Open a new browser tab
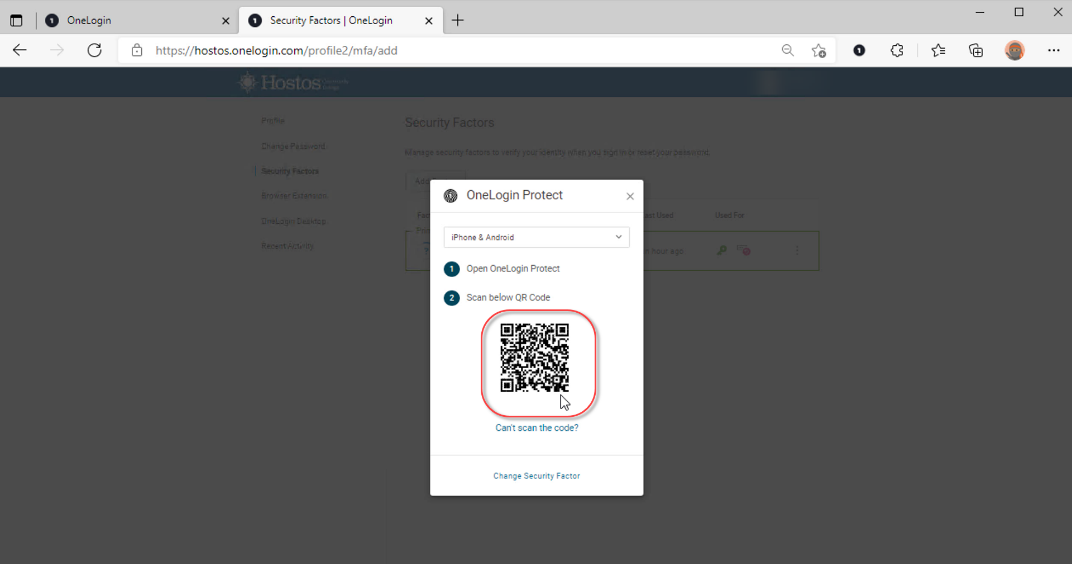Screen dimensions: 1072x564 point(458,20)
